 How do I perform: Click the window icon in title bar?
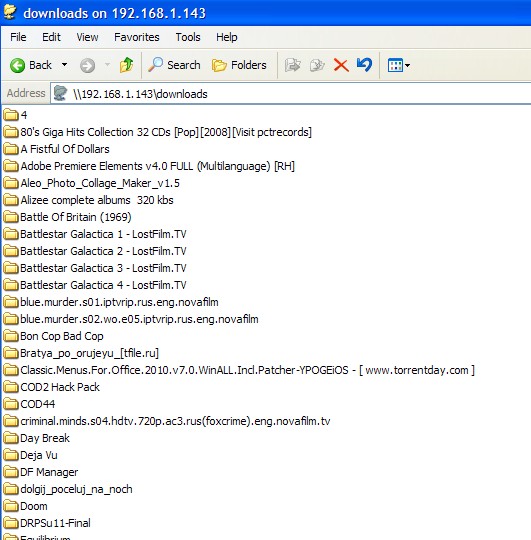coord(10,12)
